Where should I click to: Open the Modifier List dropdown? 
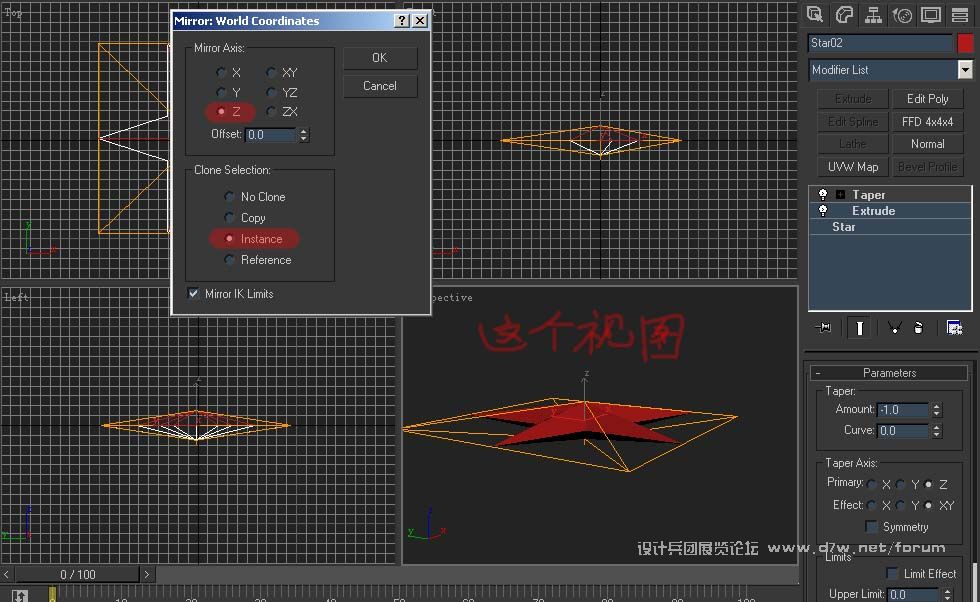965,69
